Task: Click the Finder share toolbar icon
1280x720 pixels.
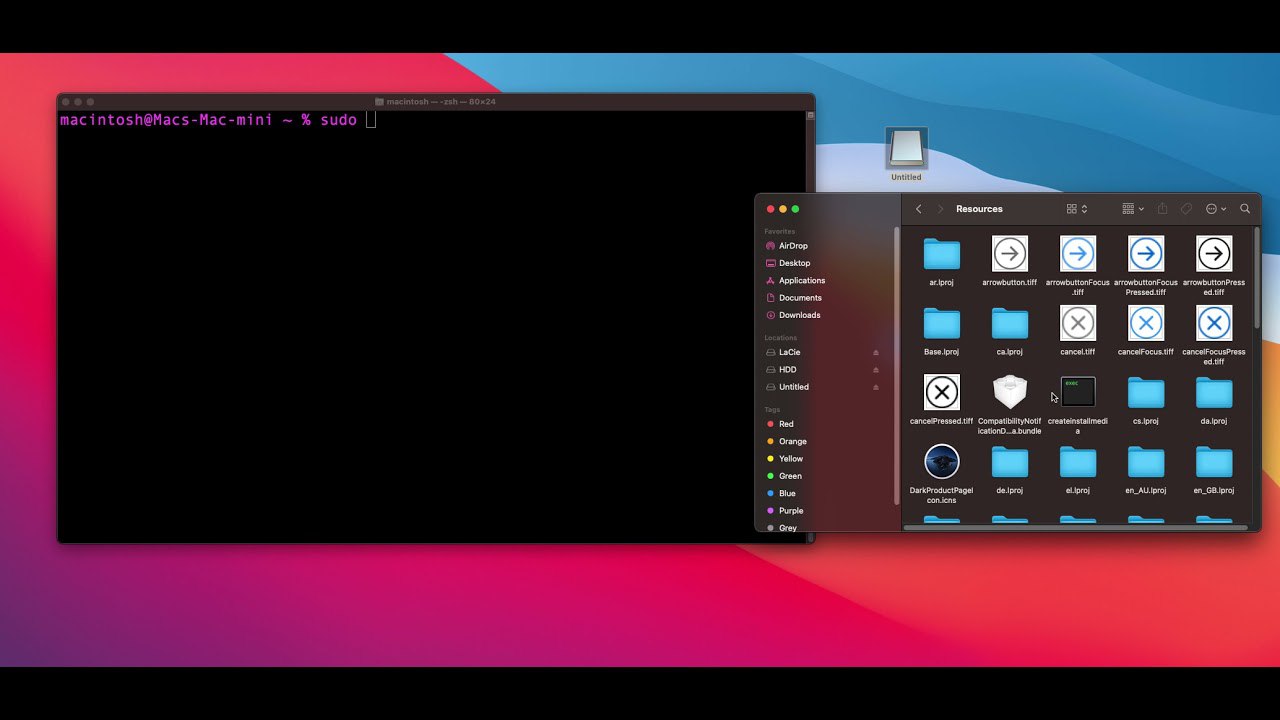Action: coord(1162,209)
